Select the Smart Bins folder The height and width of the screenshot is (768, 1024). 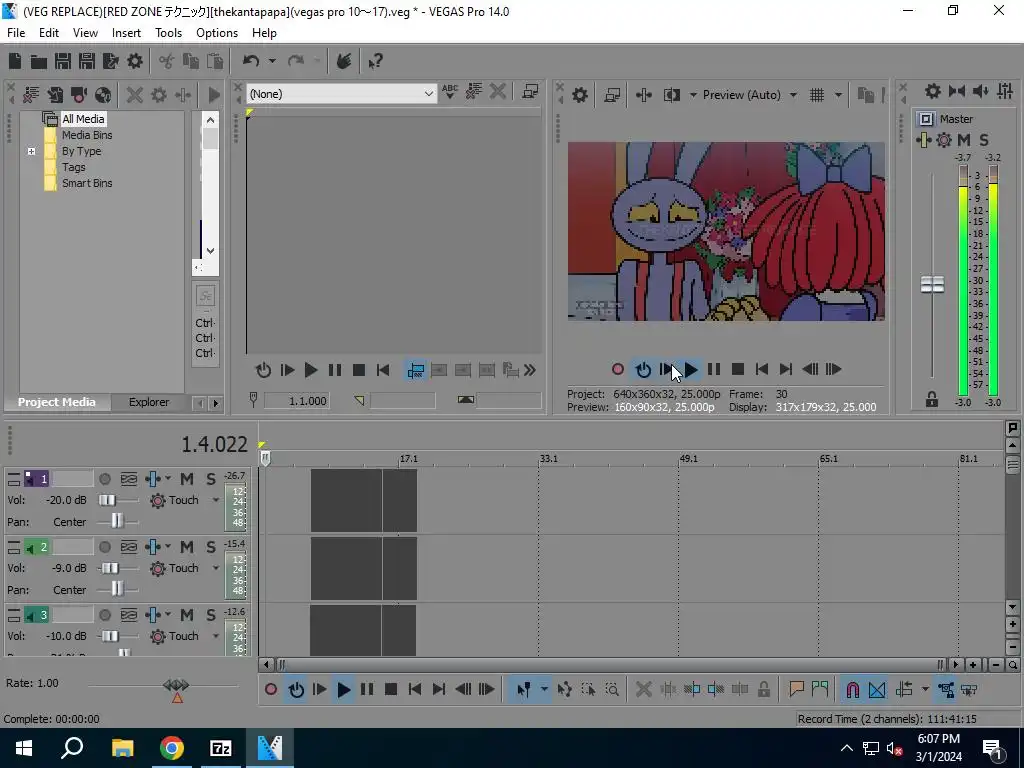tap(87, 184)
